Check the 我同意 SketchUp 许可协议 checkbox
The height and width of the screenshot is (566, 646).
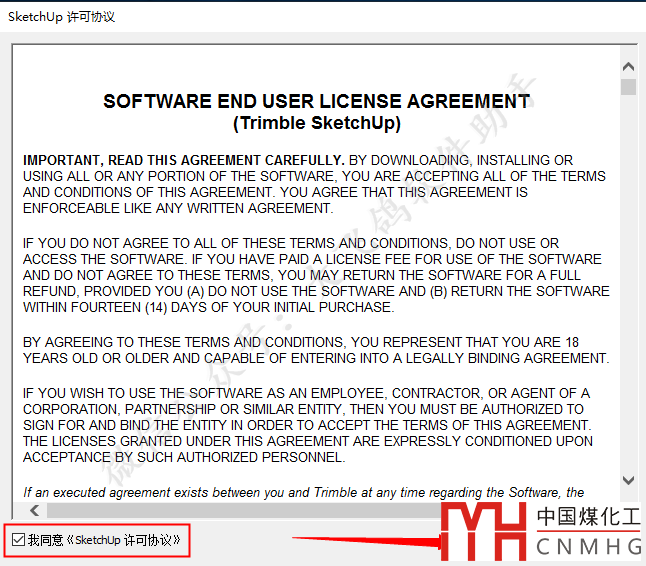[18, 540]
